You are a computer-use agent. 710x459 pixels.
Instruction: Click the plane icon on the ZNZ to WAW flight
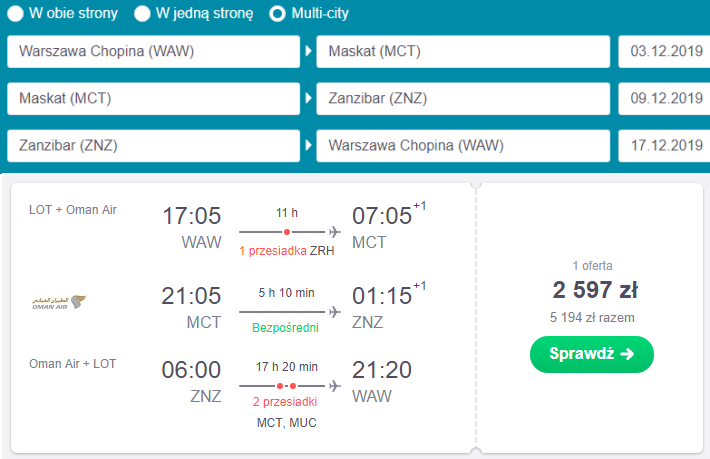point(335,386)
